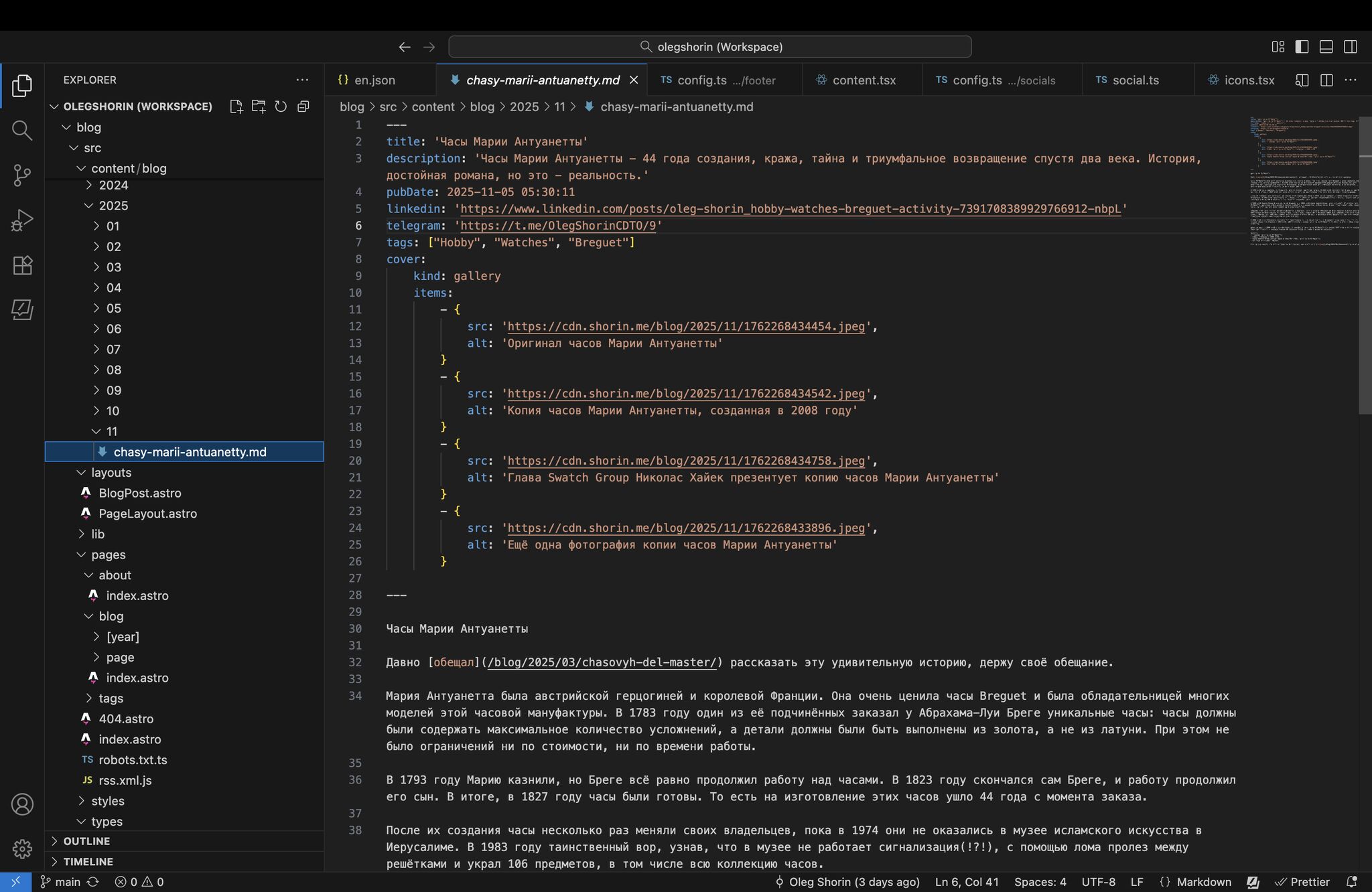Open the Extensions view icon

tap(22, 265)
